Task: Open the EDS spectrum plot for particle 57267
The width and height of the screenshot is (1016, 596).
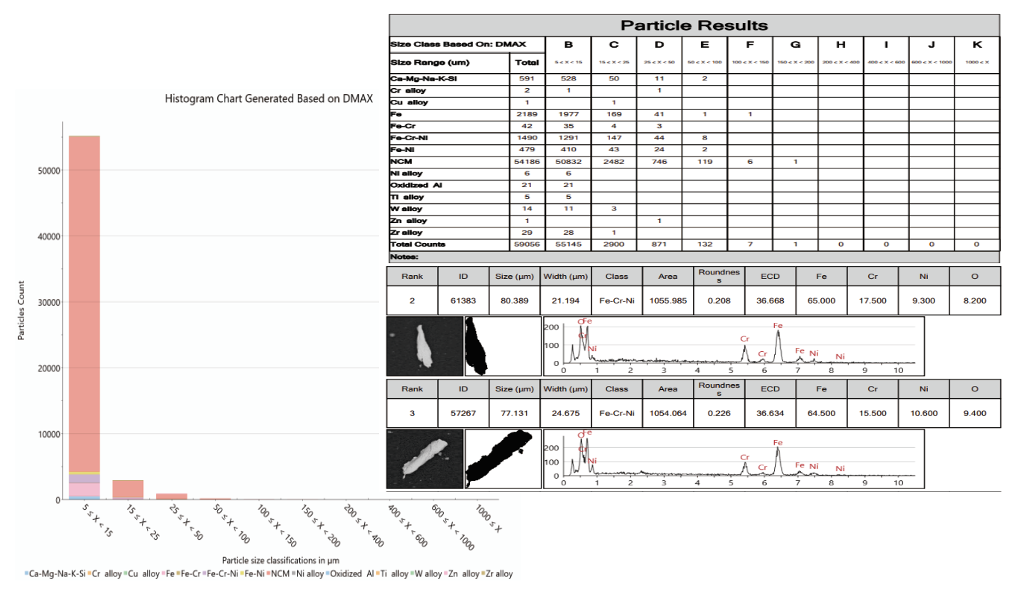Action: coord(733,459)
